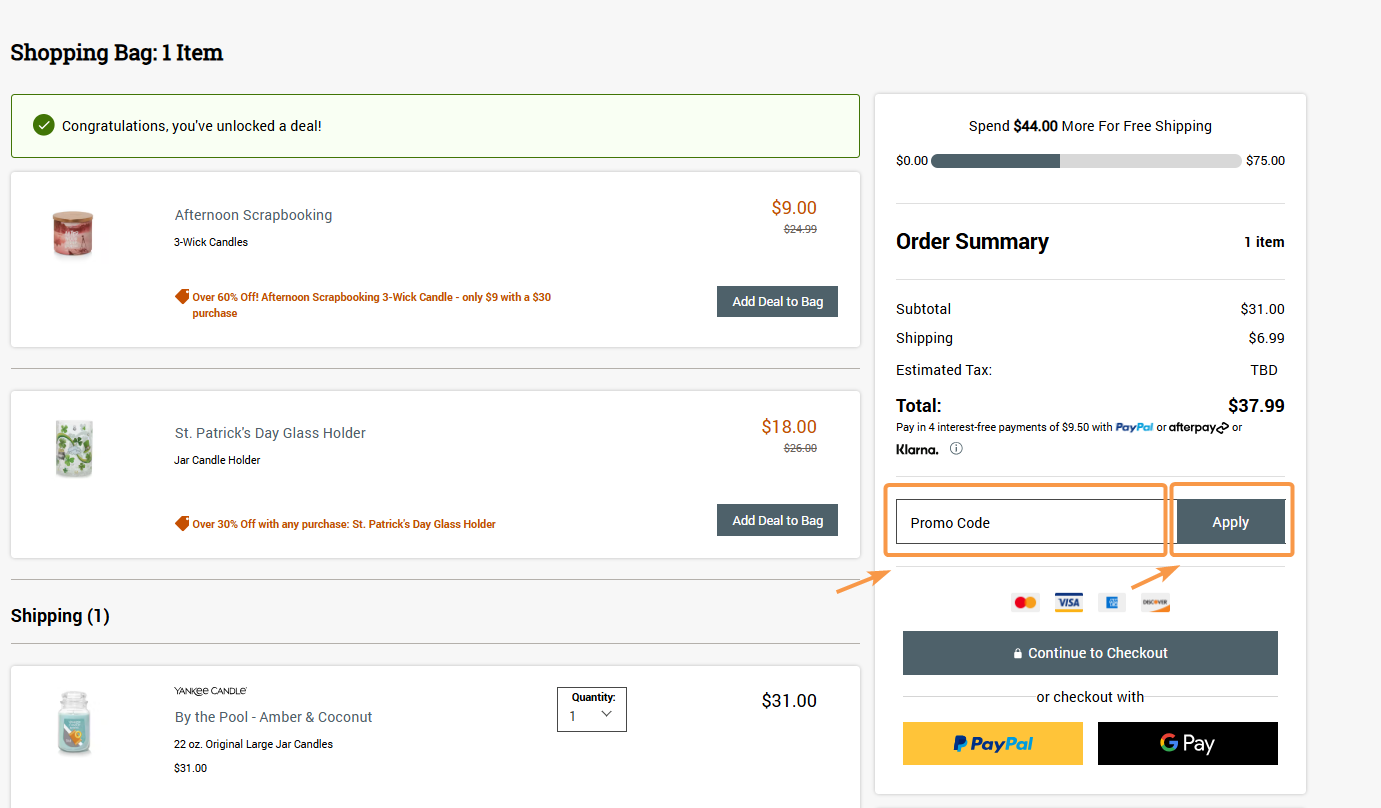Apply the promo code
Image resolution: width=1381 pixels, height=808 pixels.
pyautogui.click(x=1230, y=522)
